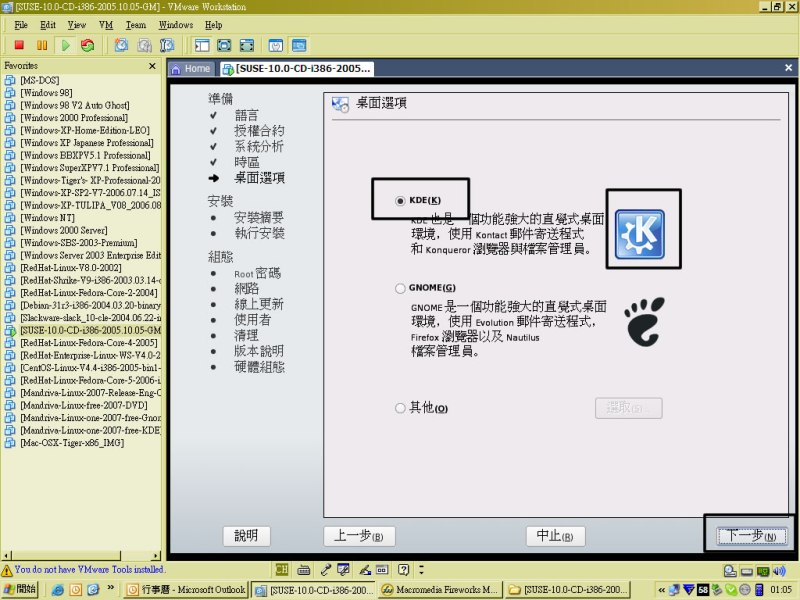Open the Windows menu
Image resolution: width=800 pixels, height=600 pixels.
click(176, 25)
